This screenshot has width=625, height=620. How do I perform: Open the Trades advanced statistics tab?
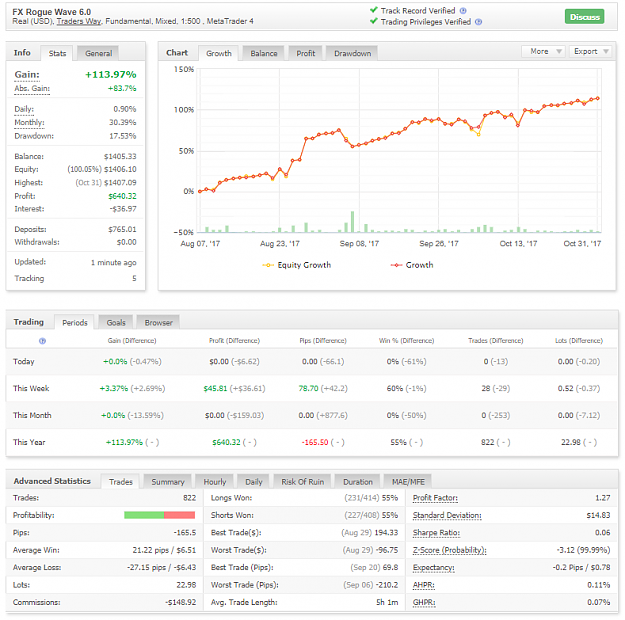120,482
